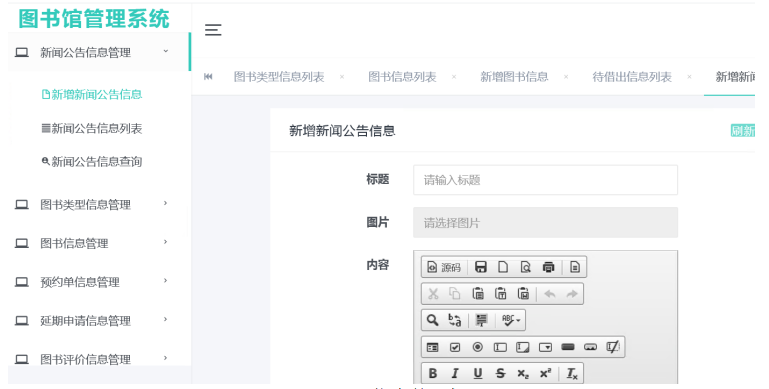Click the Paste as plain text icon
769x389 pixels.
[x=500, y=294]
